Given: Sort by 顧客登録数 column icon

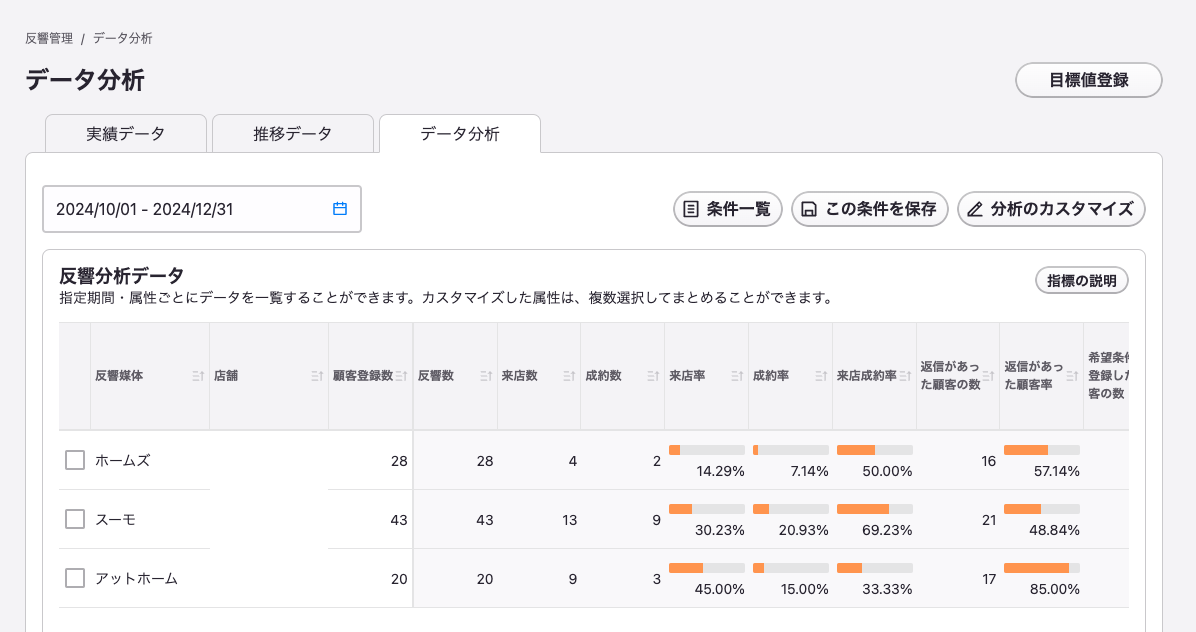Looking at the screenshot, I should tap(401, 376).
